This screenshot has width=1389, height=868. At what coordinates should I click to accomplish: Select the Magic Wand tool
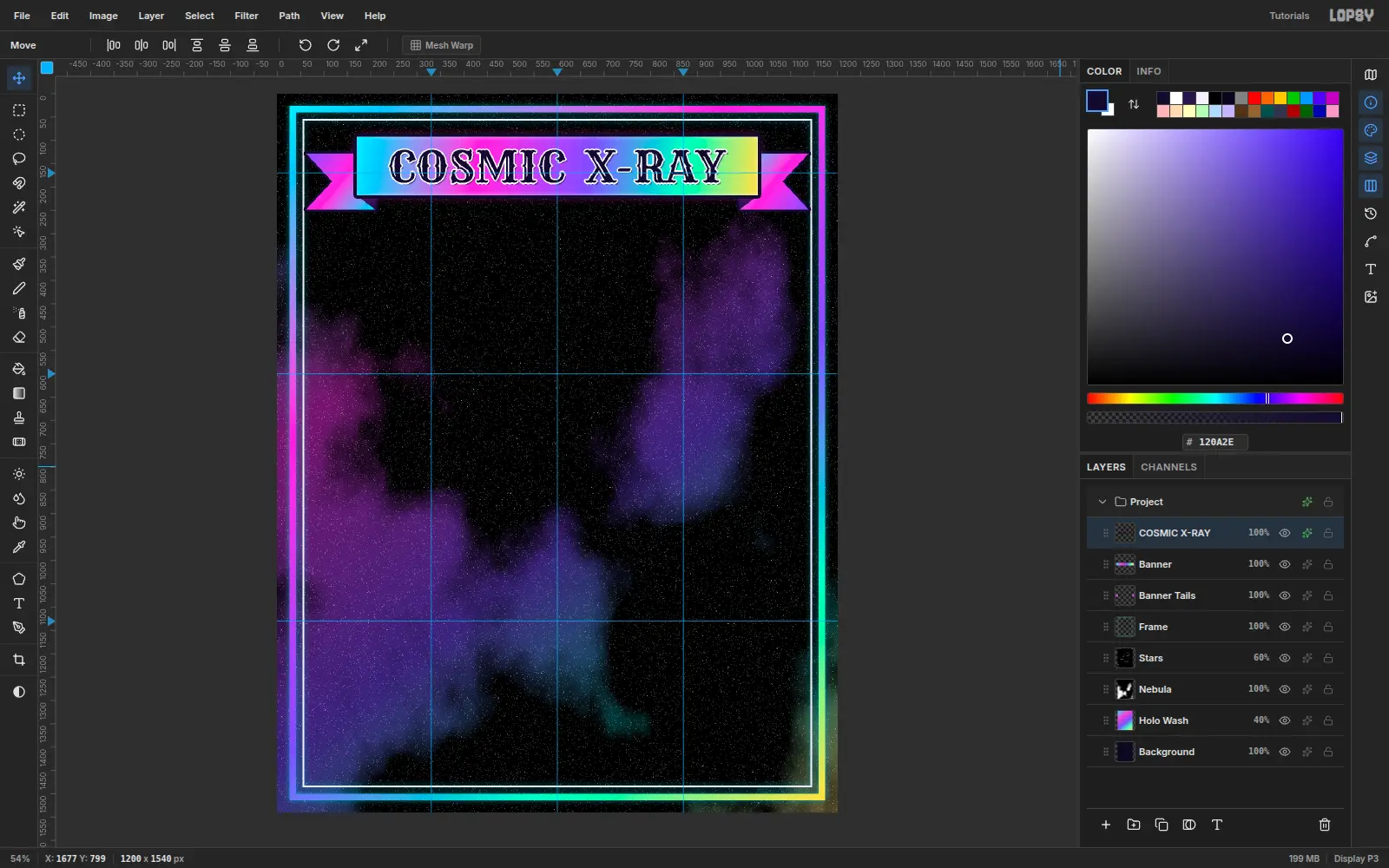[x=19, y=207]
